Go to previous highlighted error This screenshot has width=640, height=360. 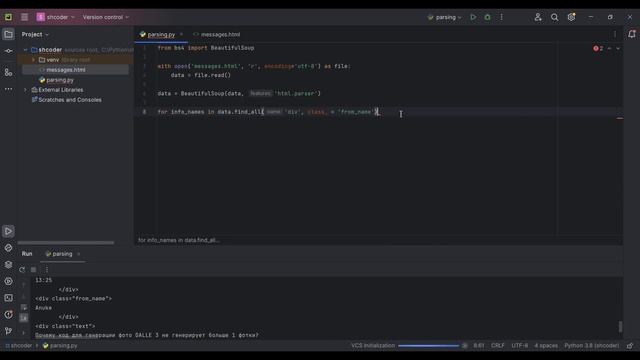(x=609, y=48)
